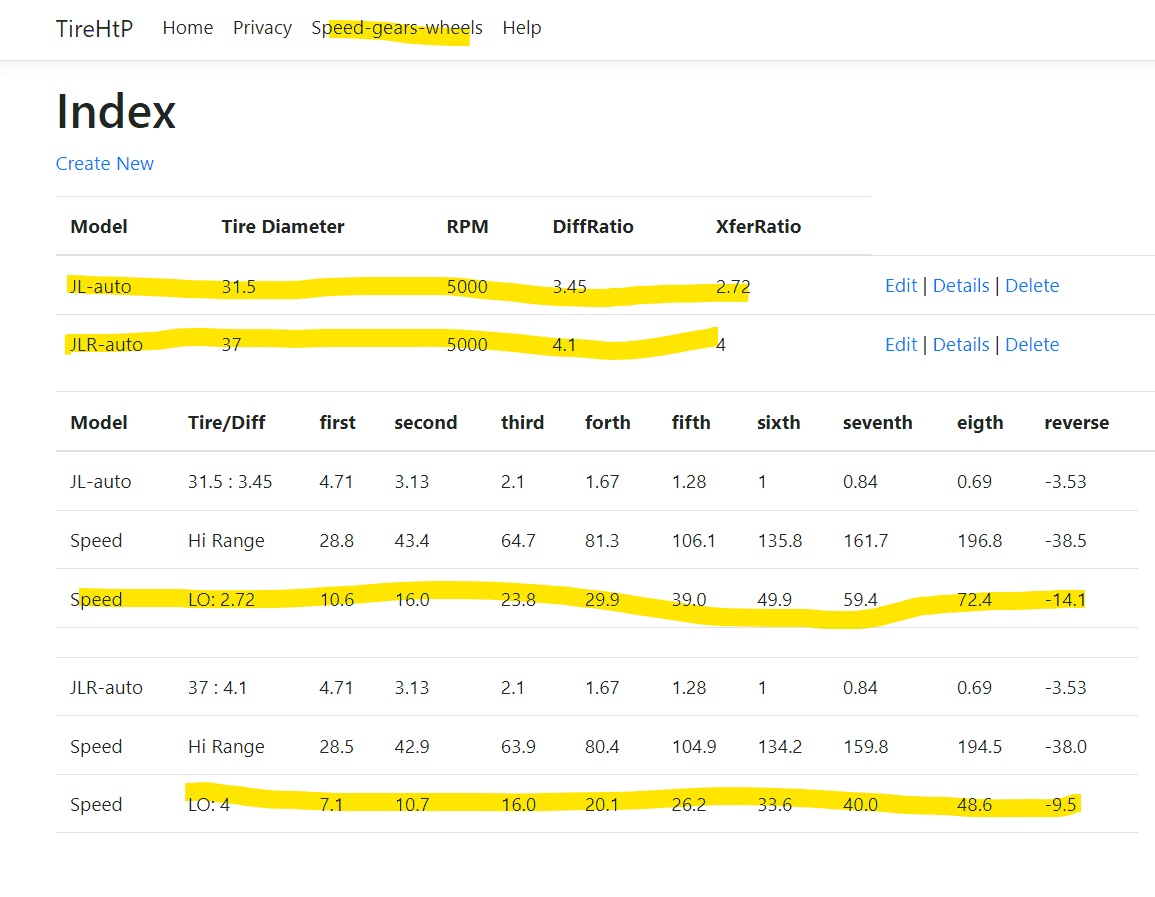Click the first gear column header
Viewport: 1155px width, 897px height.
click(x=337, y=423)
